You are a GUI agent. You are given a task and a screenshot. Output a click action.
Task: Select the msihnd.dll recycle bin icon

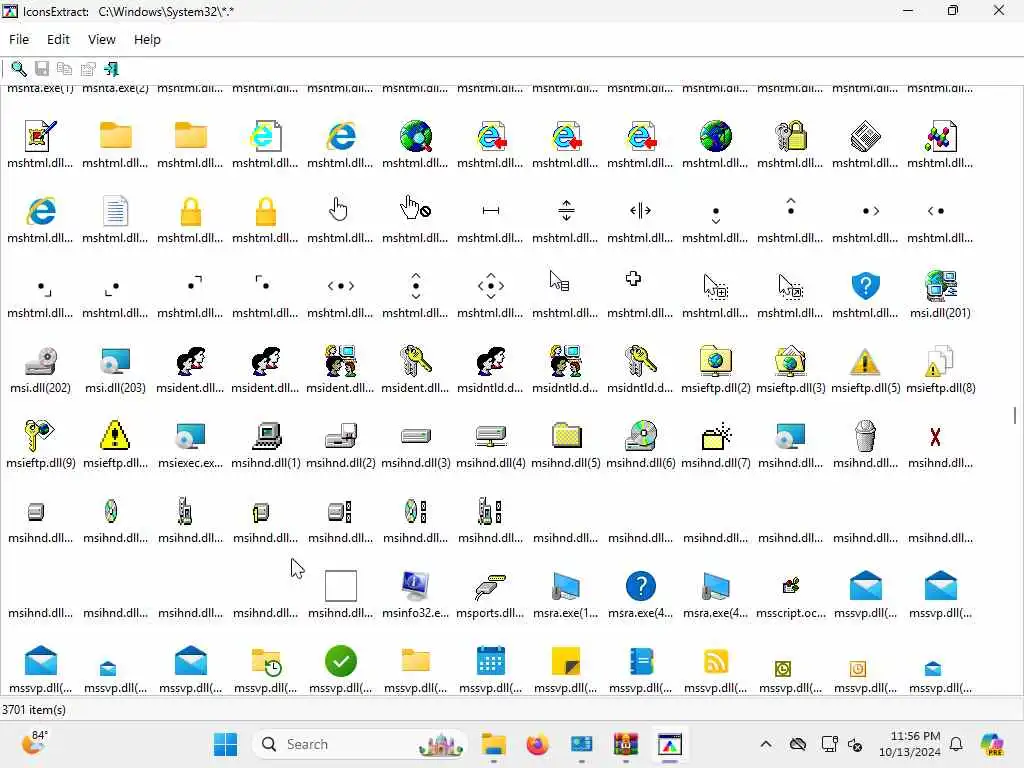click(865, 436)
